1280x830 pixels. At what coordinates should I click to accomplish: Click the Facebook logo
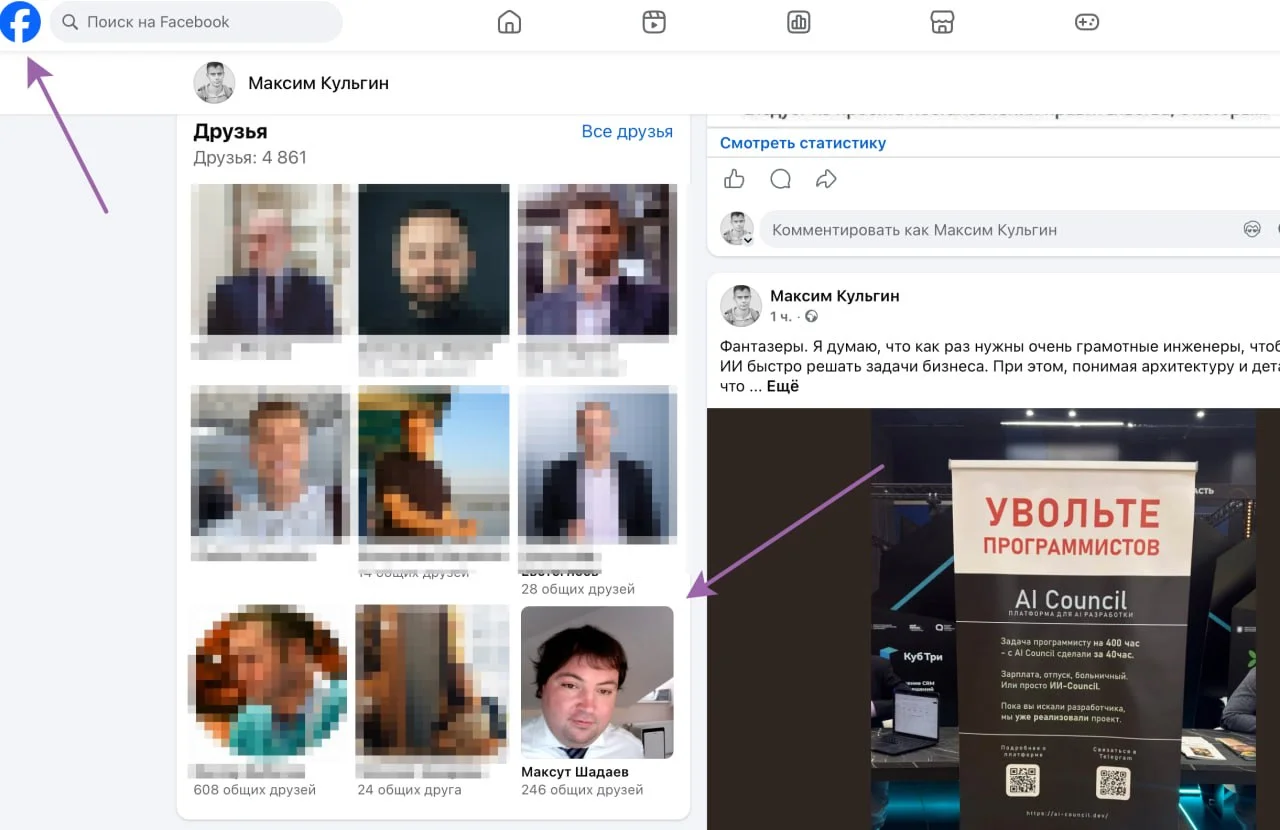21,22
